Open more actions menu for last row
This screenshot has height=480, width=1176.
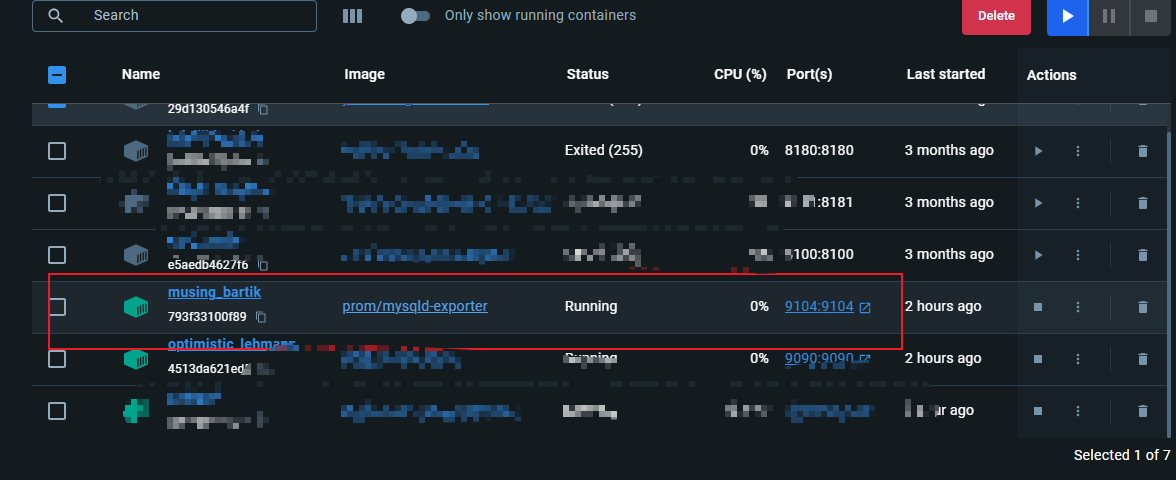coord(1078,411)
